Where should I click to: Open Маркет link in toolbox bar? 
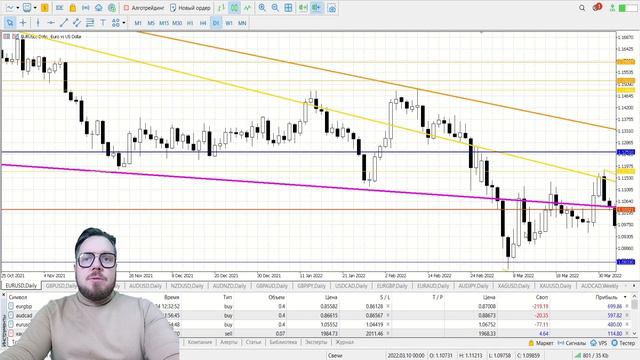(541, 343)
